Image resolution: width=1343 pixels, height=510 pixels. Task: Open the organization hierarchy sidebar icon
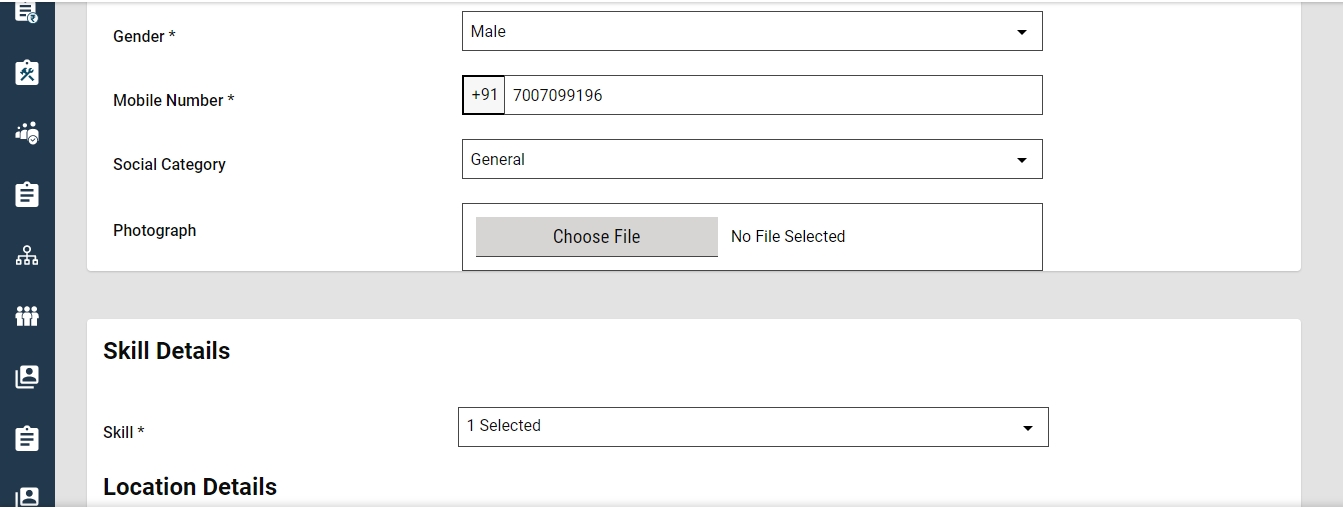point(27,255)
